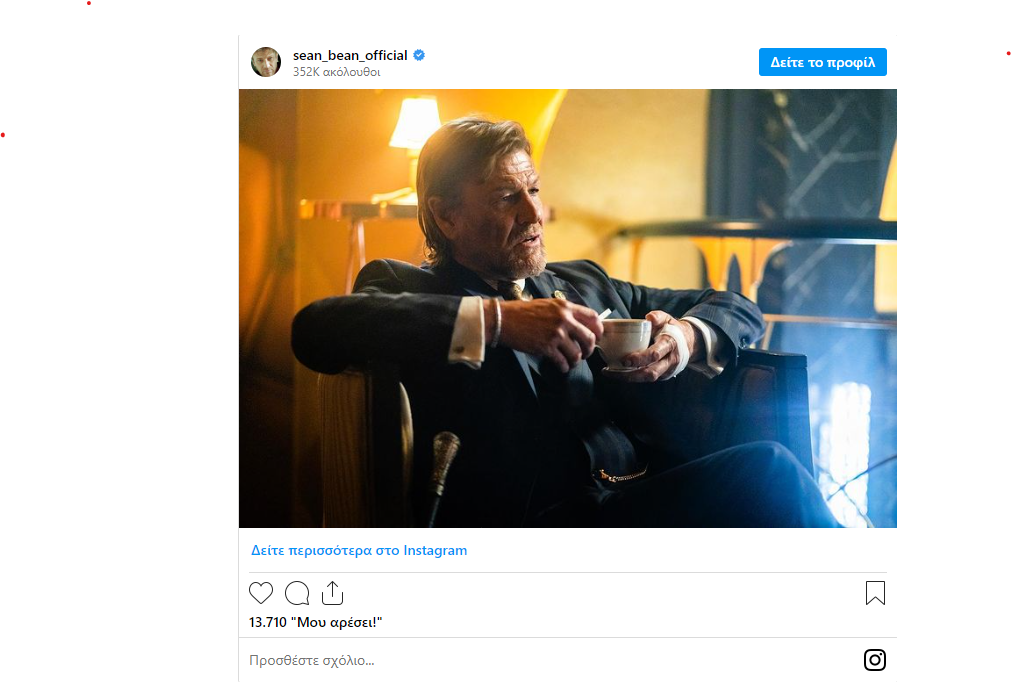Save the post with the bookmark icon

tap(875, 593)
